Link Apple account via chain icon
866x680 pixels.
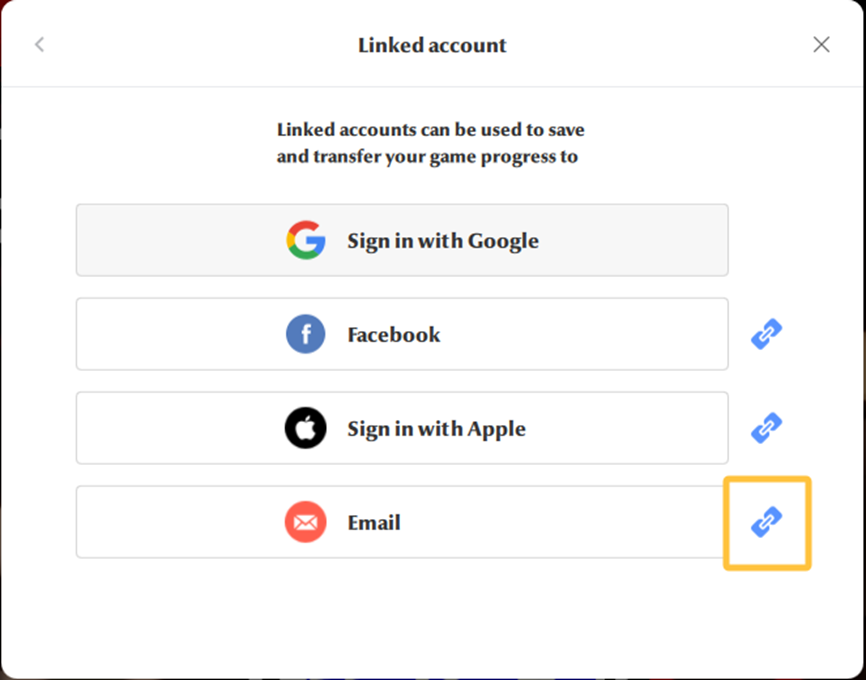[767, 428]
